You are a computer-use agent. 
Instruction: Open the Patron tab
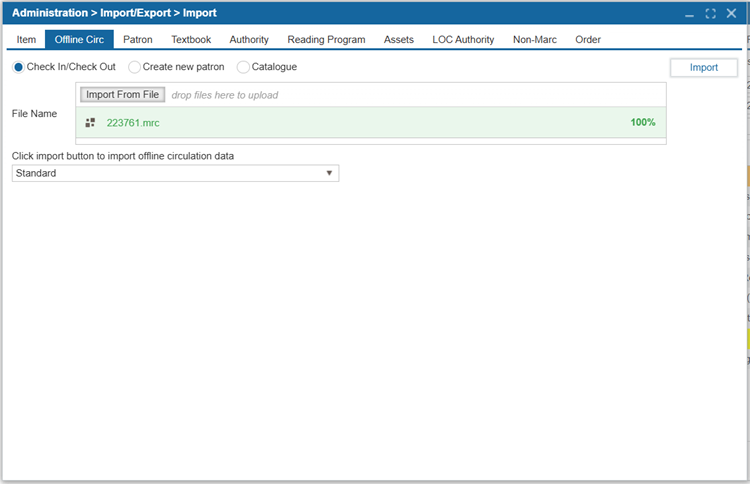click(x=138, y=40)
